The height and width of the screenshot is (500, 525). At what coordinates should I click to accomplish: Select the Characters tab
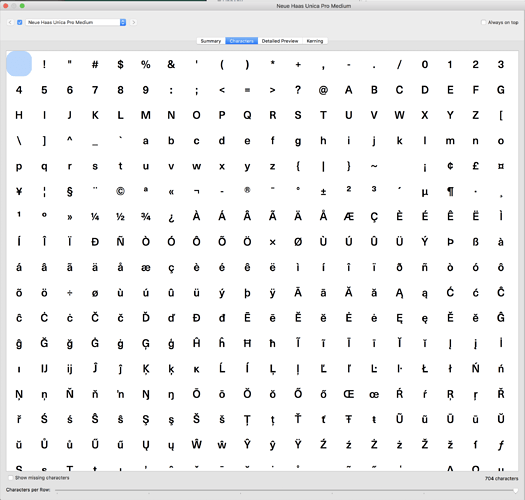tap(241, 41)
